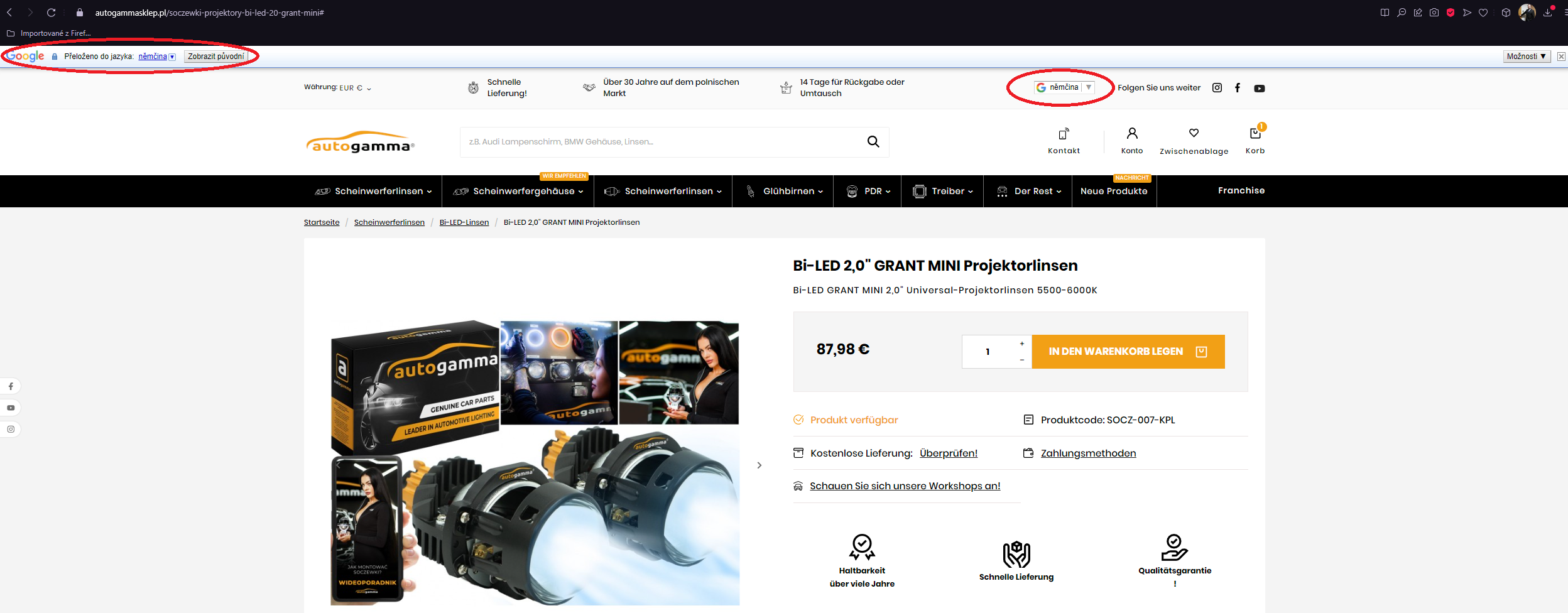This screenshot has width=1568, height=613.
Task: Click the Facebook icon in left sidebar
Action: pos(11,386)
